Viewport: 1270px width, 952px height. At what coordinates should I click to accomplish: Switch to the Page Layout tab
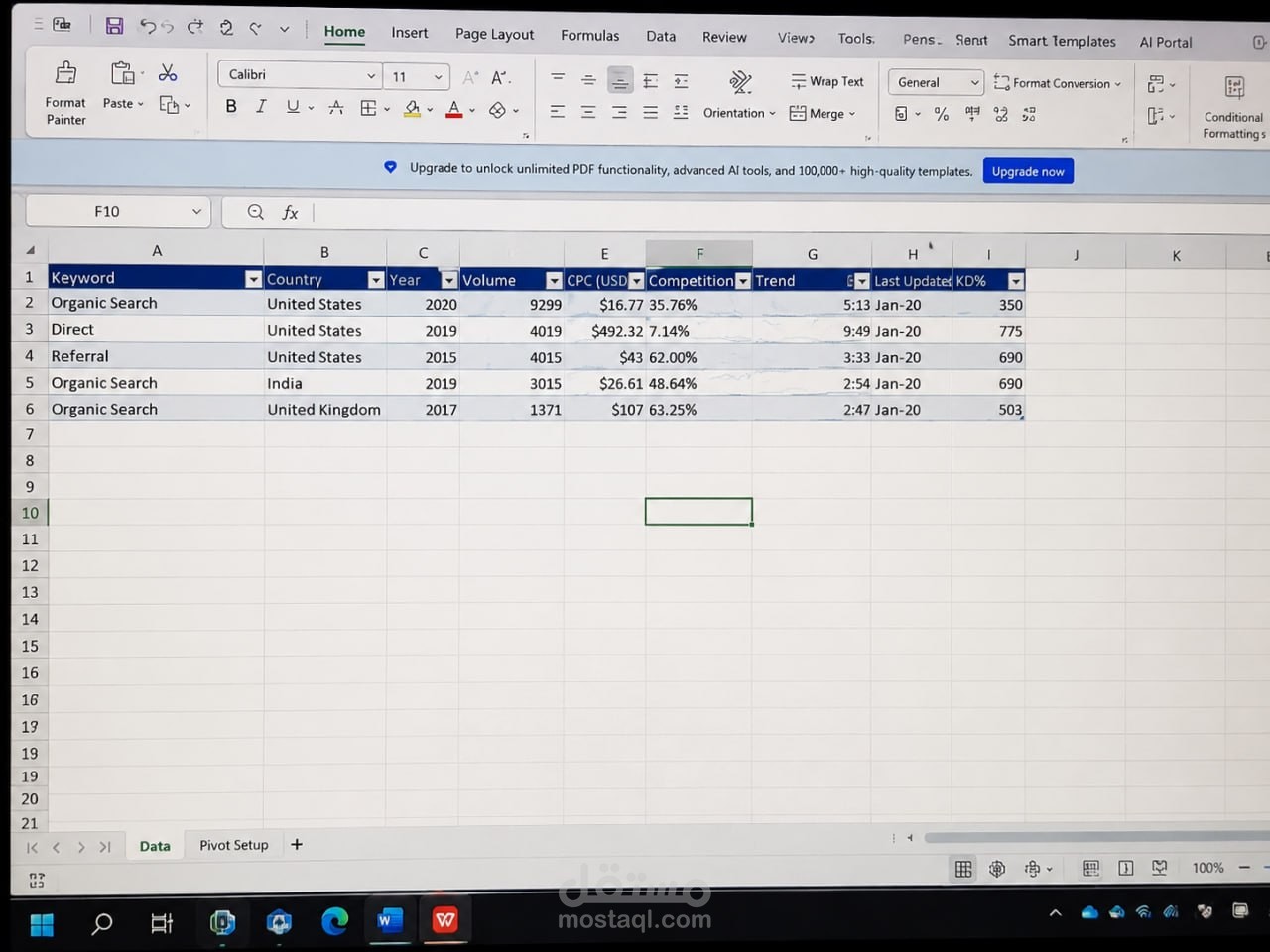494,34
